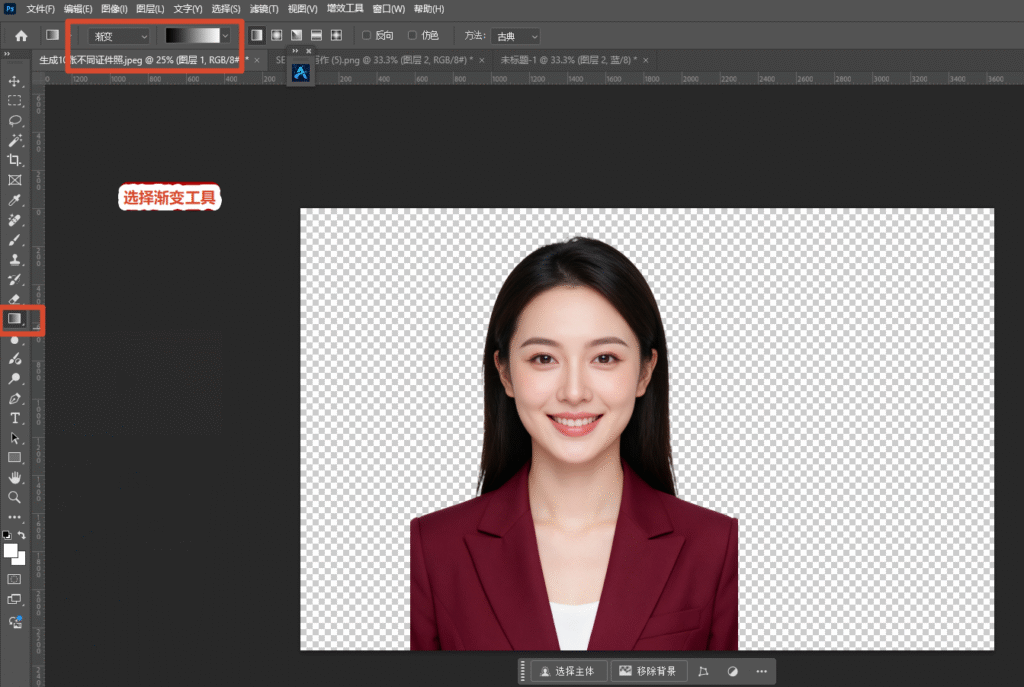Enable the 仿色 (dither) checkbox

pyautogui.click(x=412, y=35)
